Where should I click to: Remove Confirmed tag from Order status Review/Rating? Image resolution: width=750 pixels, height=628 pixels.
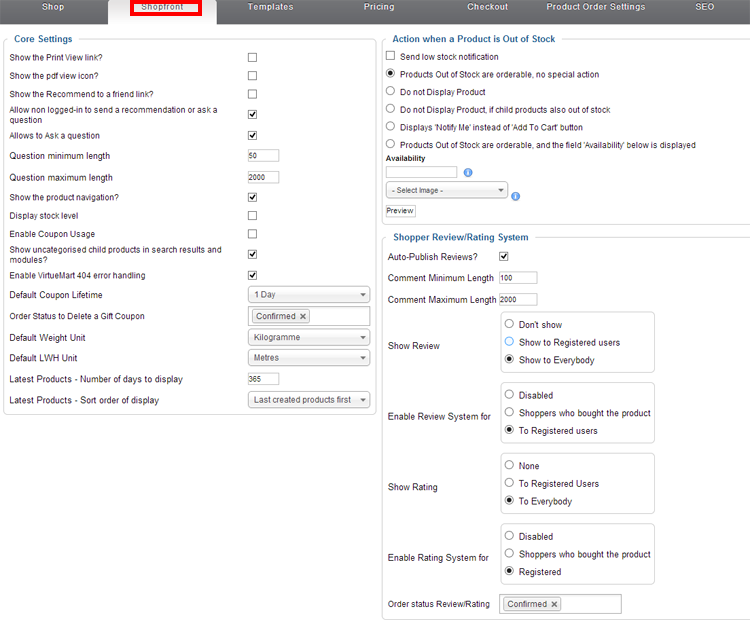(x=555, y=605)
